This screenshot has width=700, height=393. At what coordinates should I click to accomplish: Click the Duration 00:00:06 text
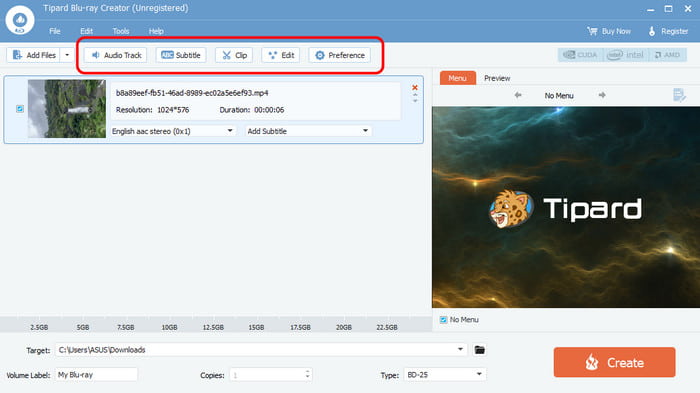coord(251,110)
